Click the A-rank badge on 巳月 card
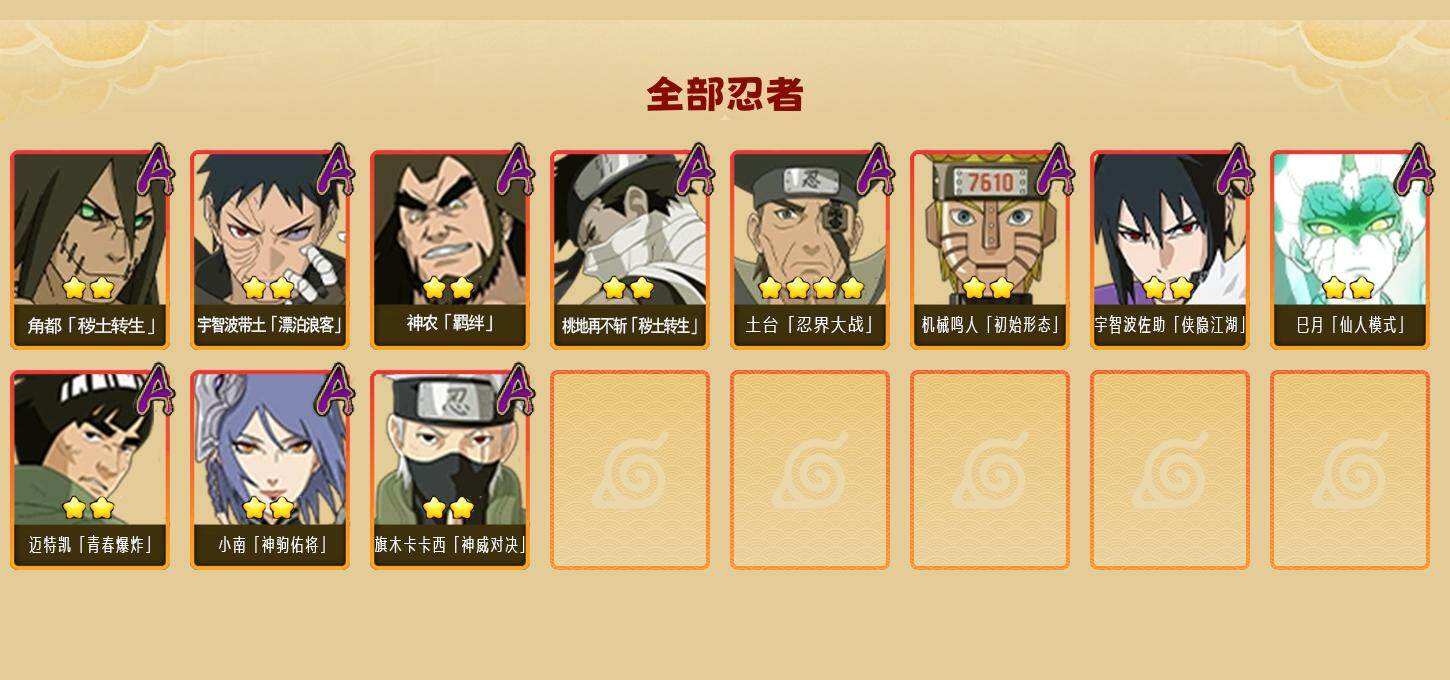The image size is (1450, 680). point(1415,170)
